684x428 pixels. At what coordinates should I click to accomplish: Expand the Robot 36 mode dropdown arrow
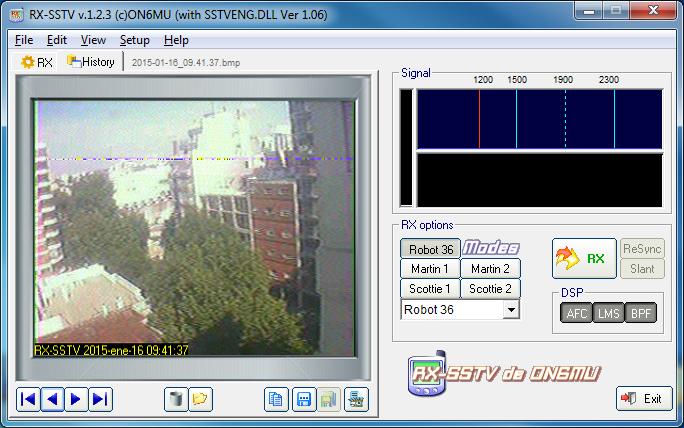(x=511, y=310)
